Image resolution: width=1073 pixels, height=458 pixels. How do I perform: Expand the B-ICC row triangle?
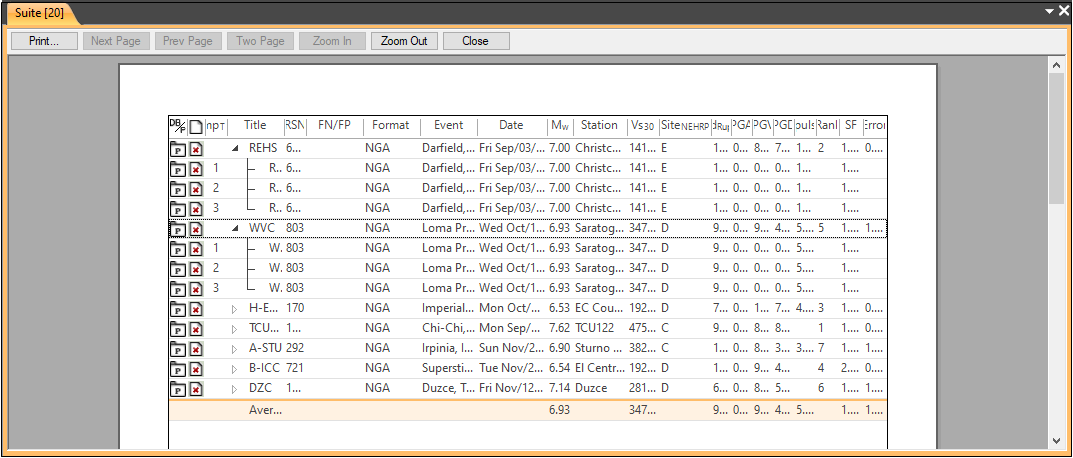pos(235,369)
